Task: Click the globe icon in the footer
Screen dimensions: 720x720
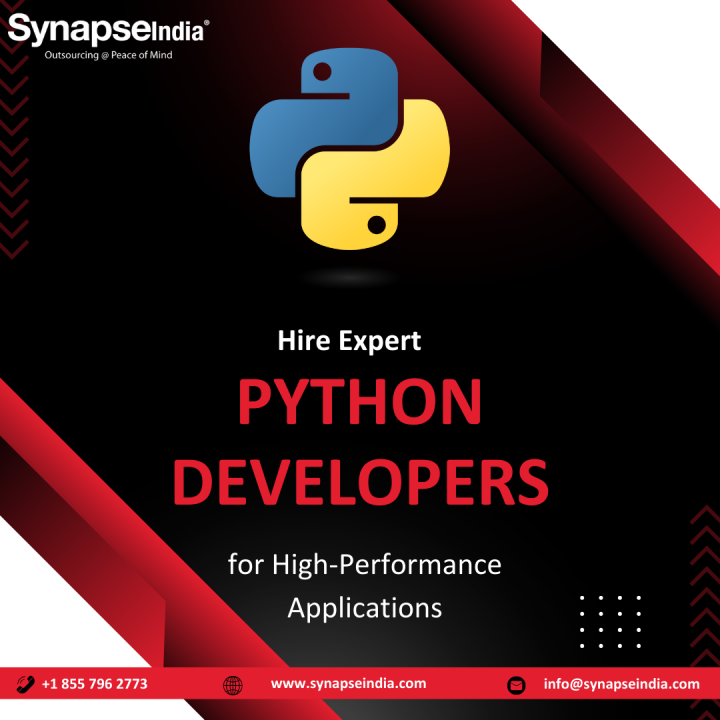Action: tap(233, 685)
